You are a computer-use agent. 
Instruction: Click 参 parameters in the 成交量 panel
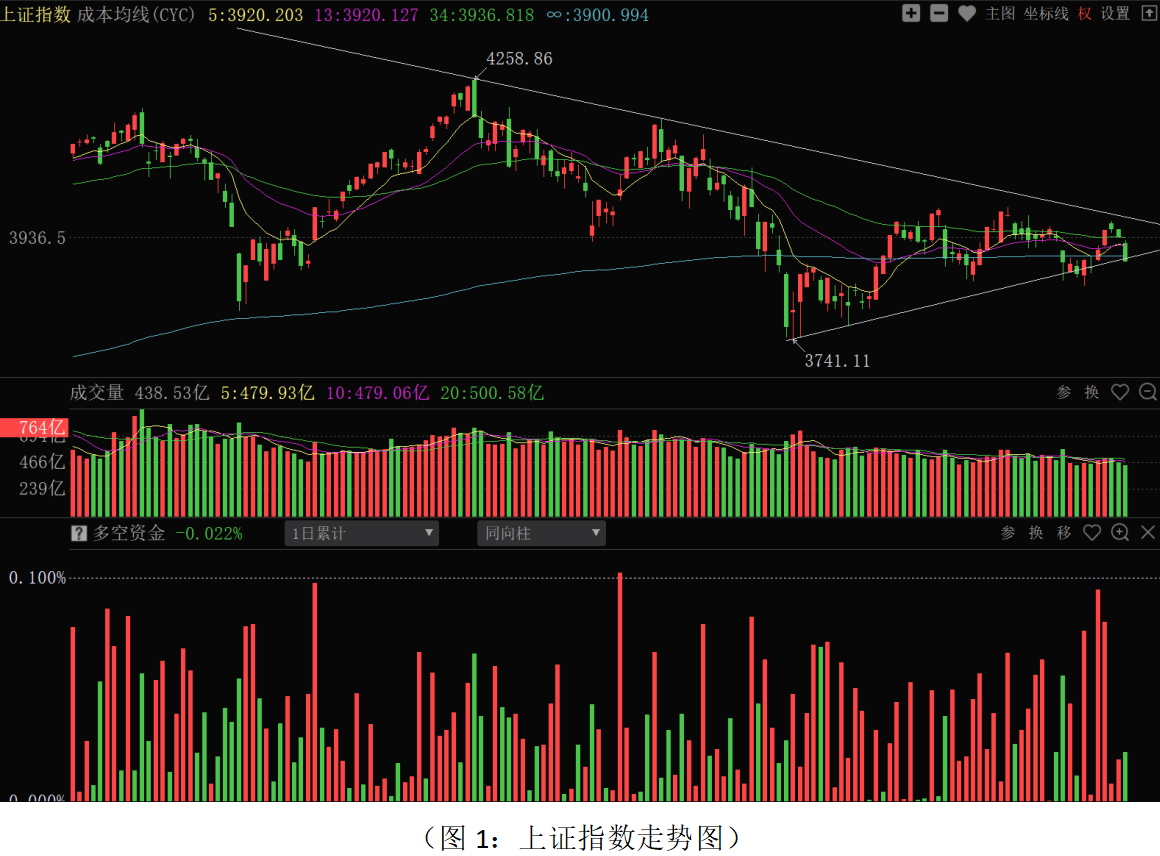pyautogui.click(x=1064, y=392)
